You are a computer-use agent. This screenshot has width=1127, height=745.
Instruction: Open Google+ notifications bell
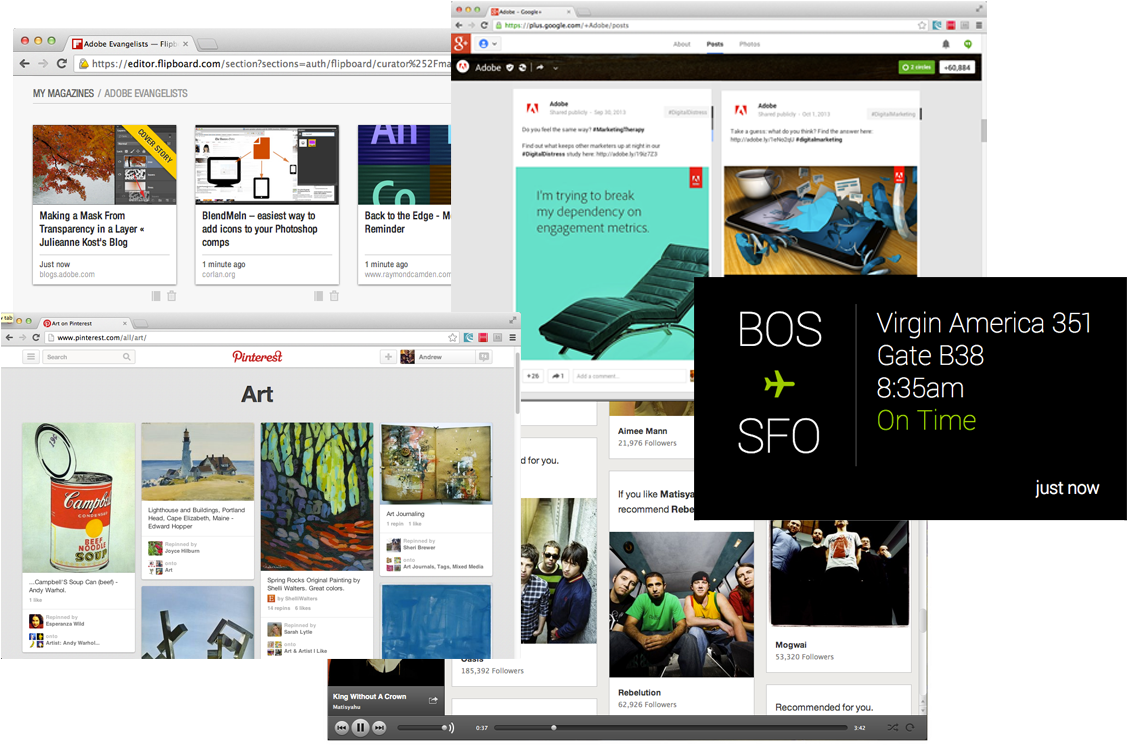tap(946, 44)
